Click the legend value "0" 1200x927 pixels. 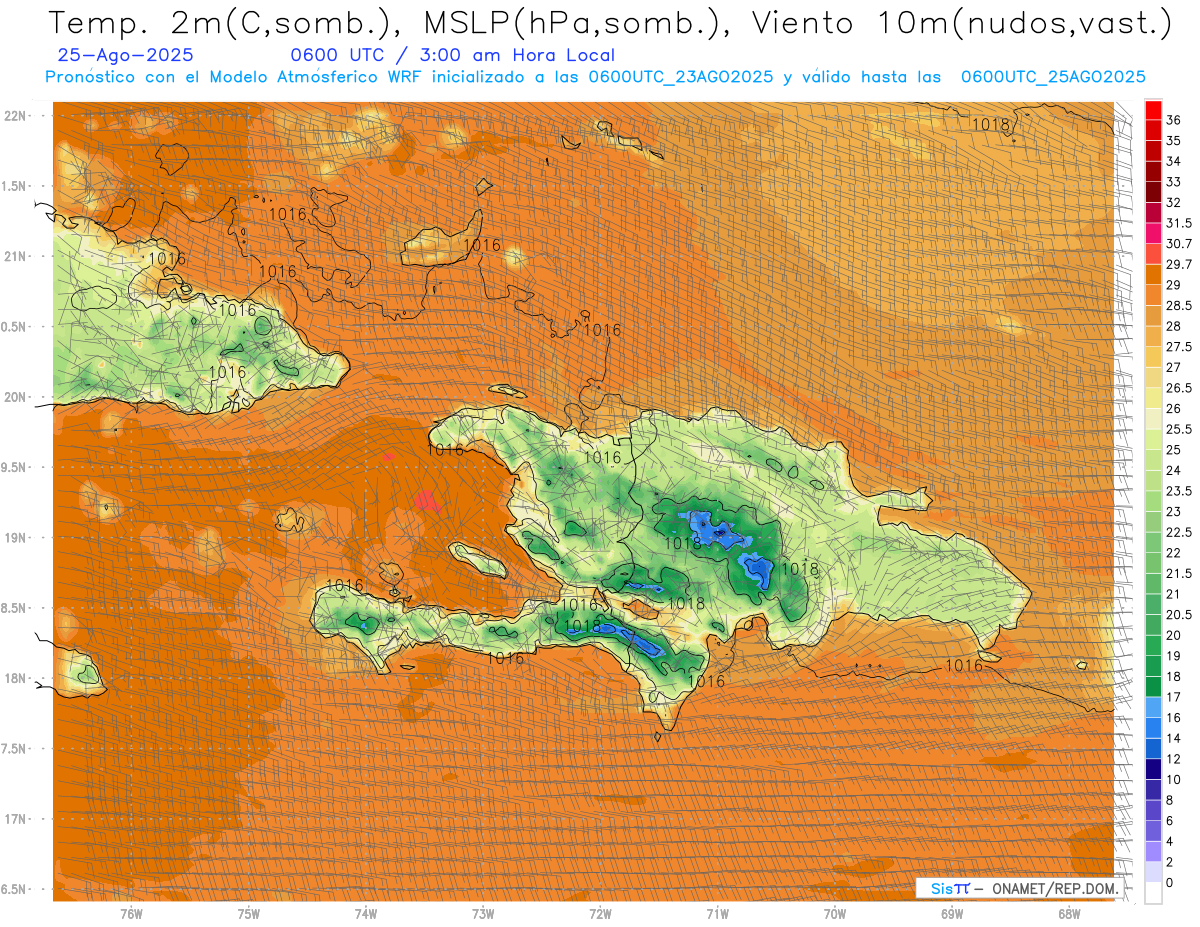coord(1170,882)
